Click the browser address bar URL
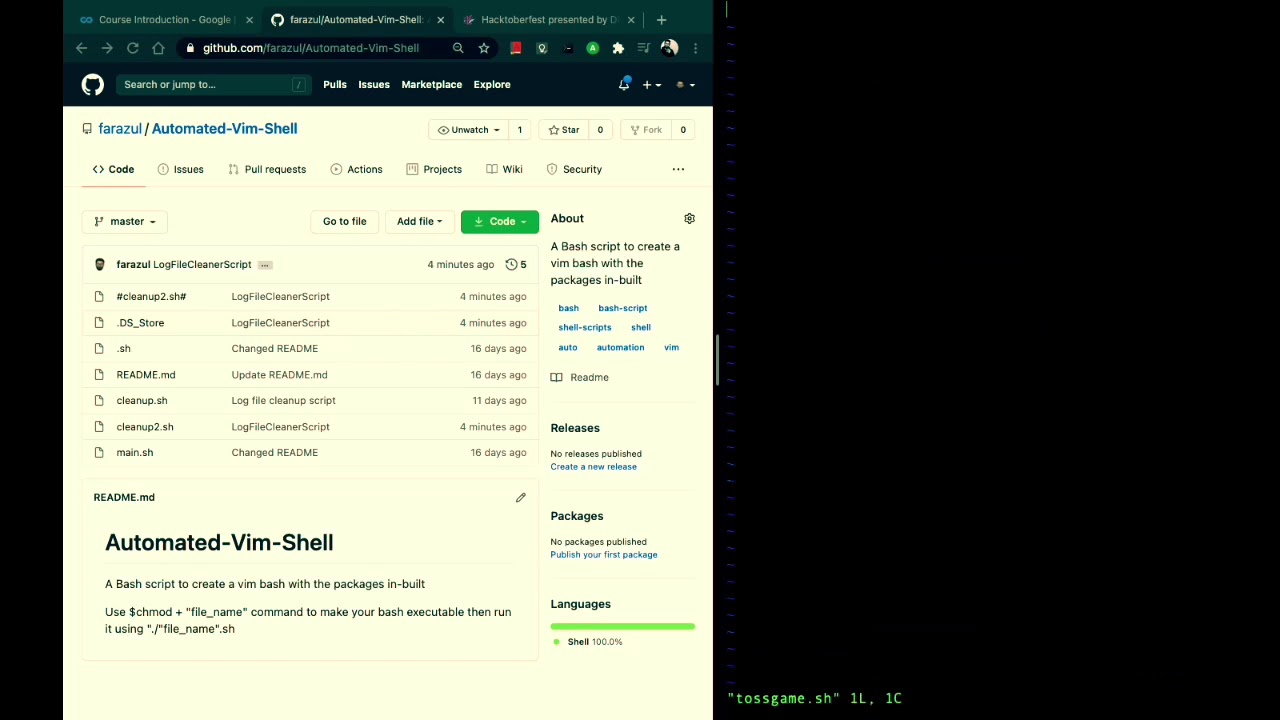 [x=311, y=48]
